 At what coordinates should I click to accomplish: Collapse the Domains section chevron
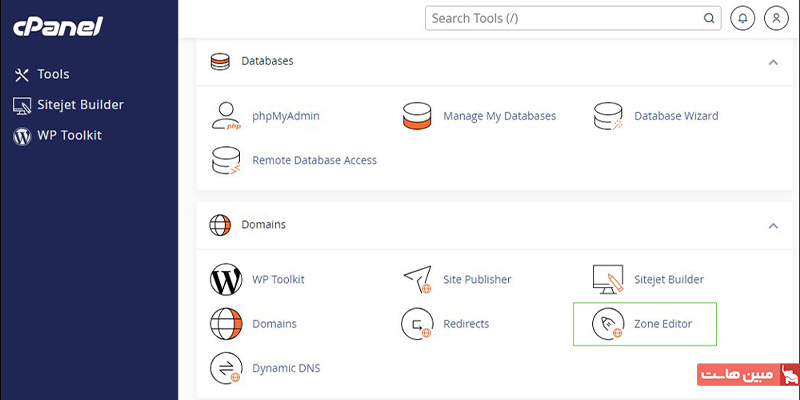tap(773, 226)
